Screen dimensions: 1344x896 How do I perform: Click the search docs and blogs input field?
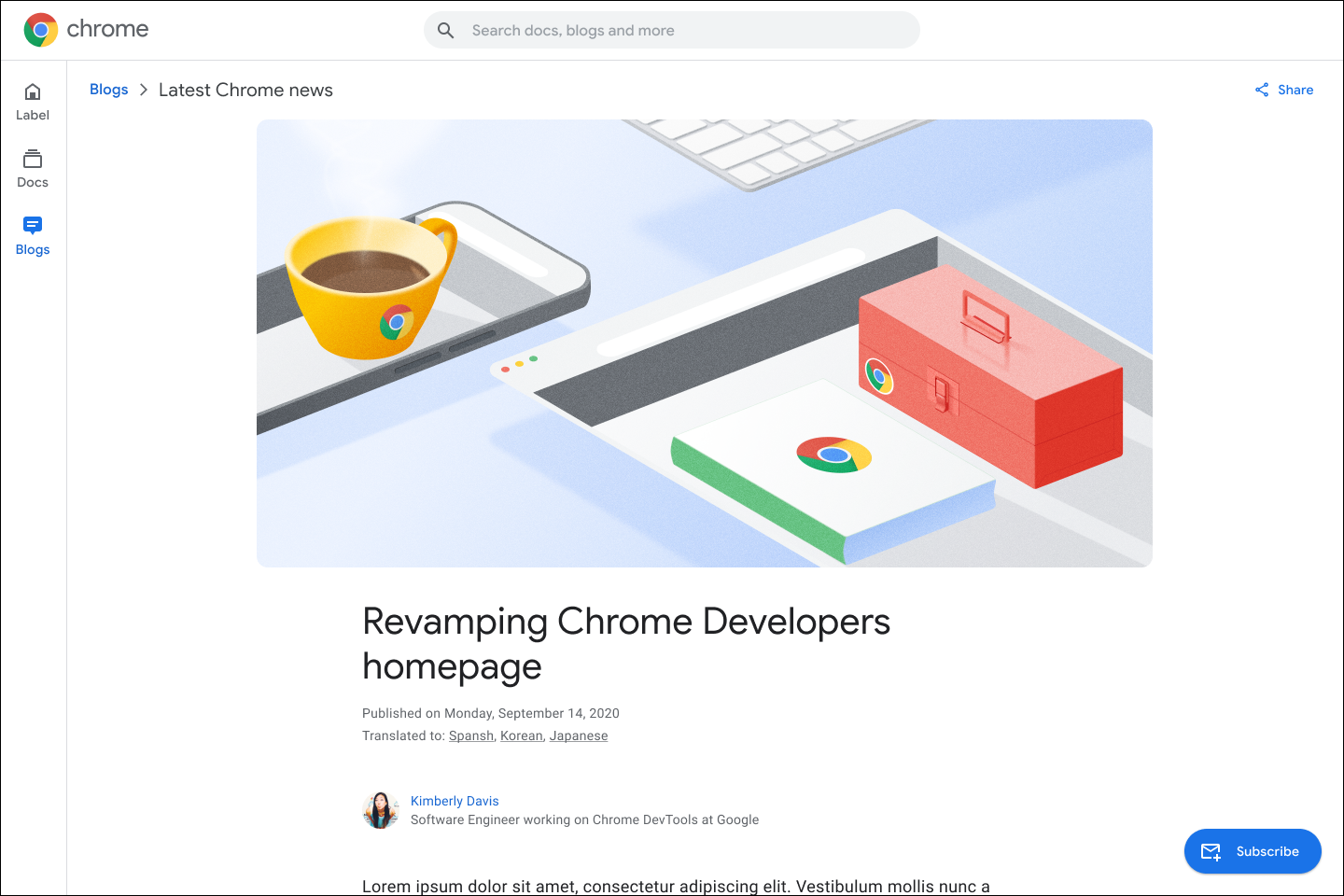tap(672, 30)
